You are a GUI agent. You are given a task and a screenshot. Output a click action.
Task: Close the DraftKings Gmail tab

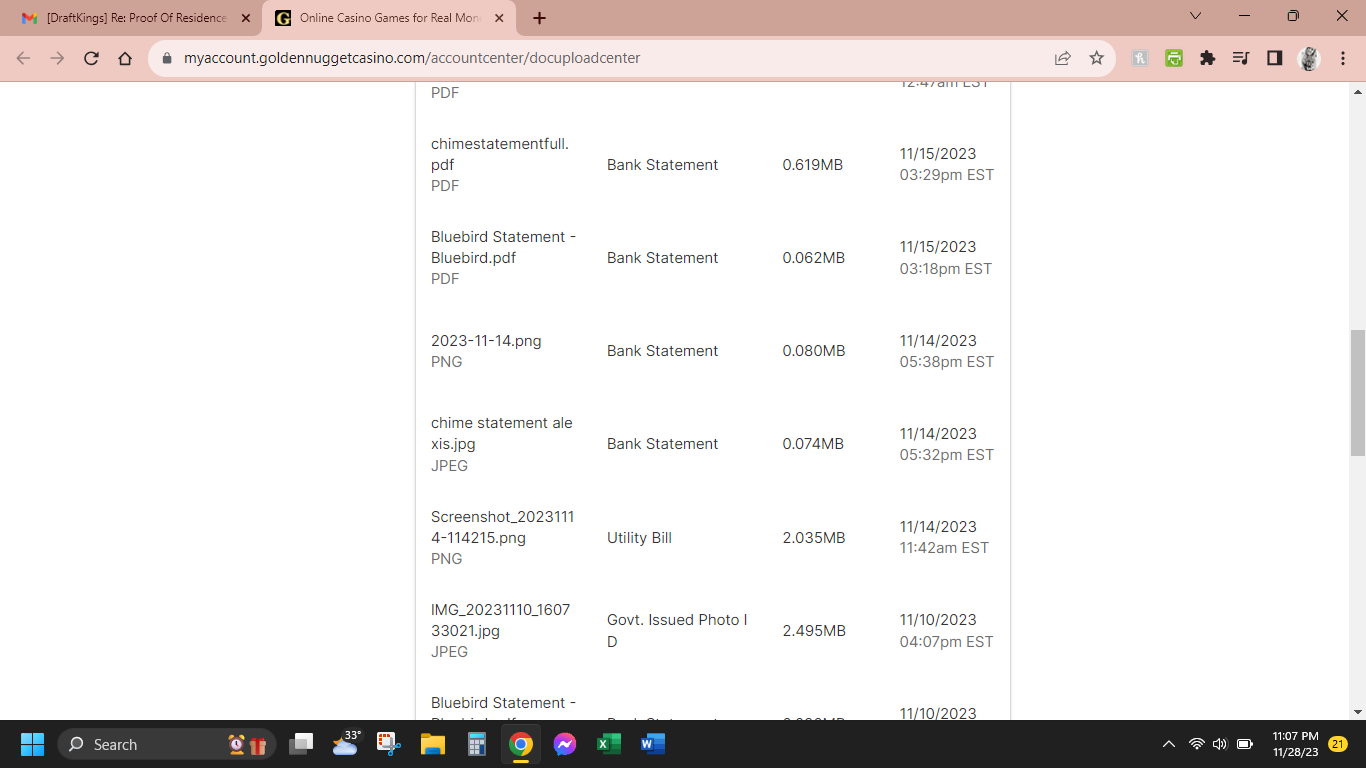pos(246,18)
